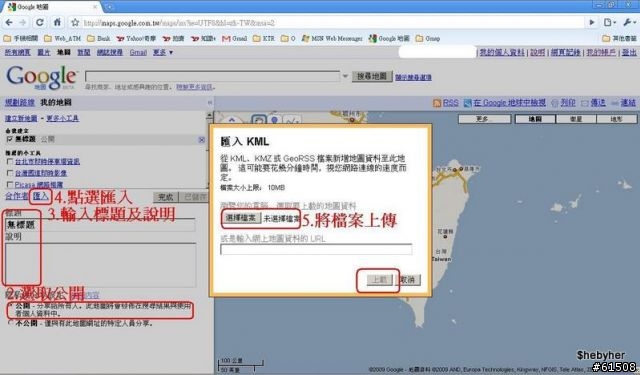Open 所有網頁 in top navigation
This screenshot has width=640, height=375.
point(18,52)
